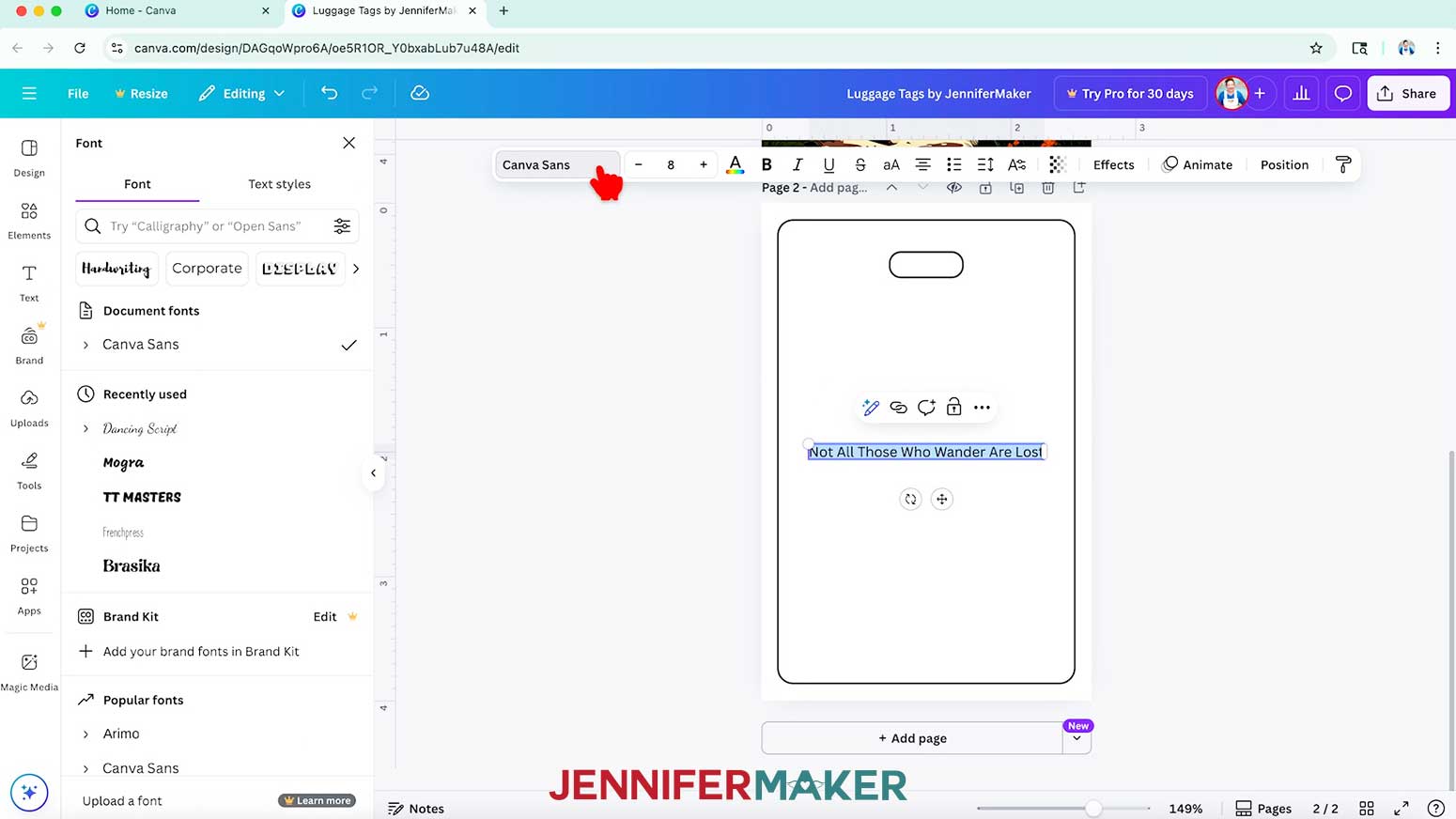Open the Position panel
1456x819 pixels.
(x=1284, y=164)
